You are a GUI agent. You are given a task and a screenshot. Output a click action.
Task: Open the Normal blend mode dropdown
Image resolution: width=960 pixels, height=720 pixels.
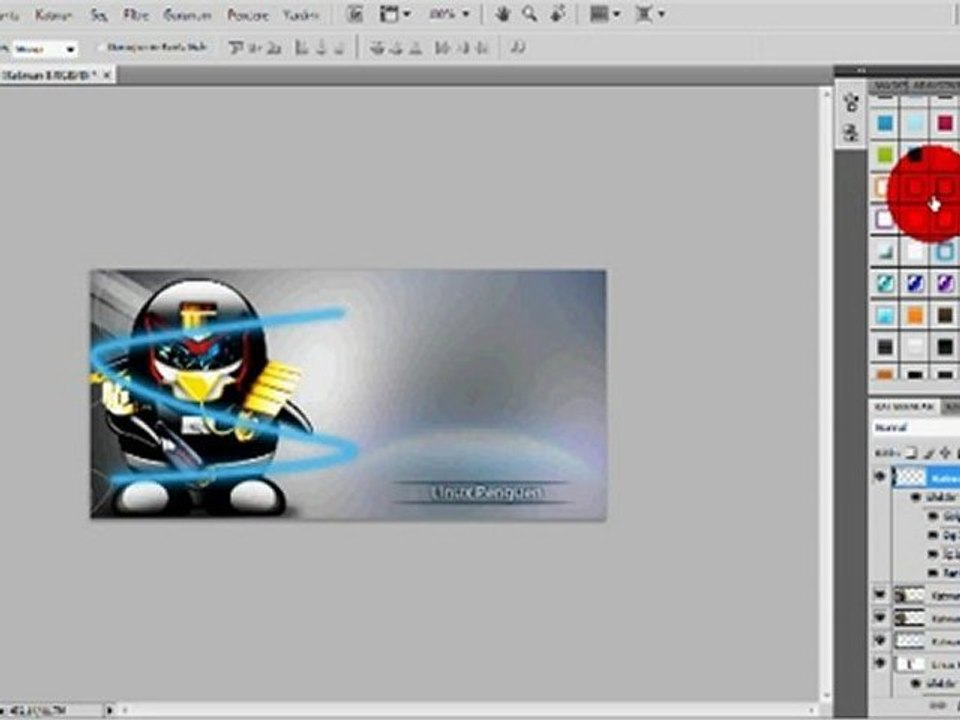(x=916, y=427)
